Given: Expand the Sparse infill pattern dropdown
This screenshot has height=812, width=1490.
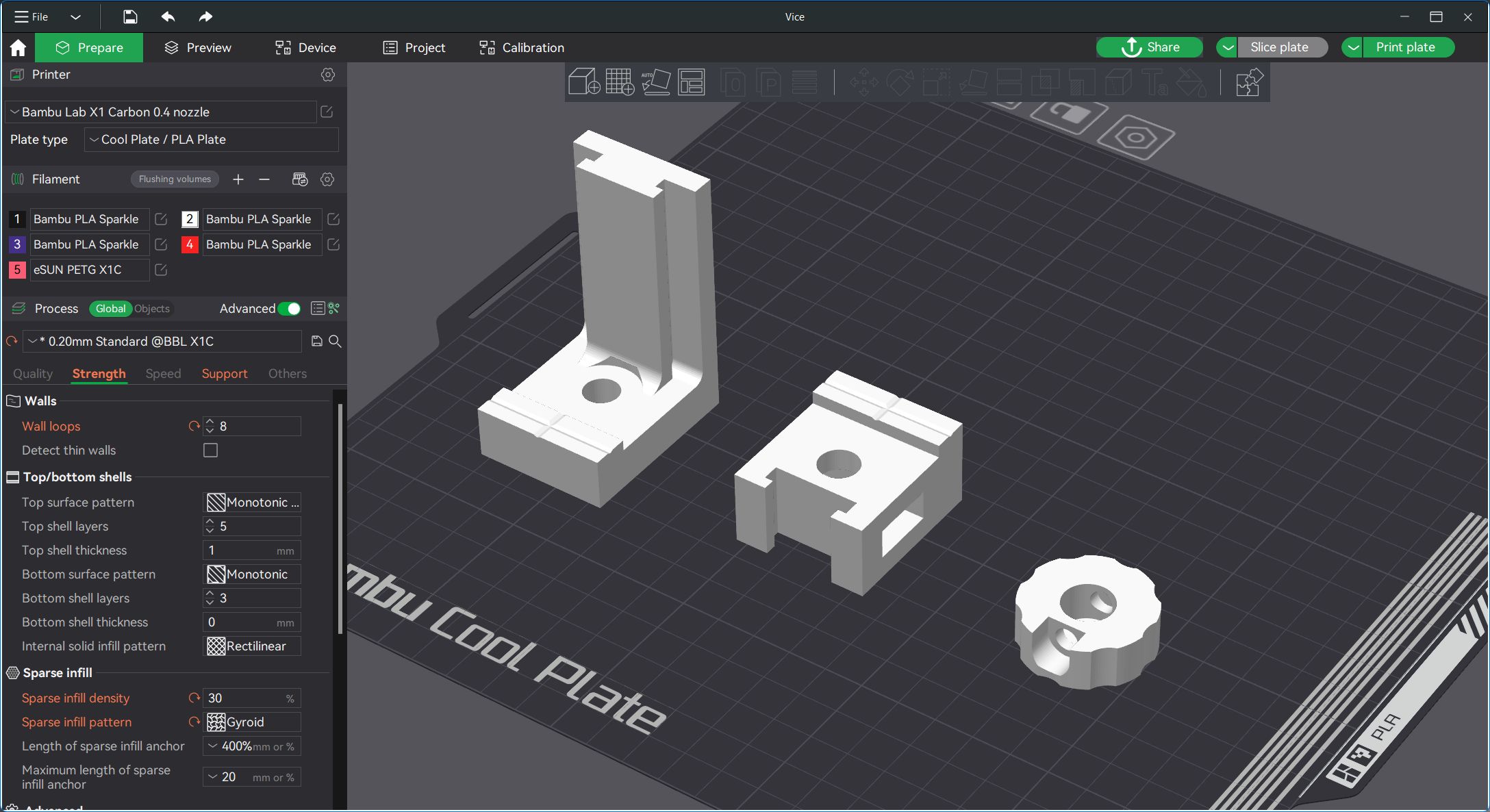Looking at the screenshot, I should [253, 722].
